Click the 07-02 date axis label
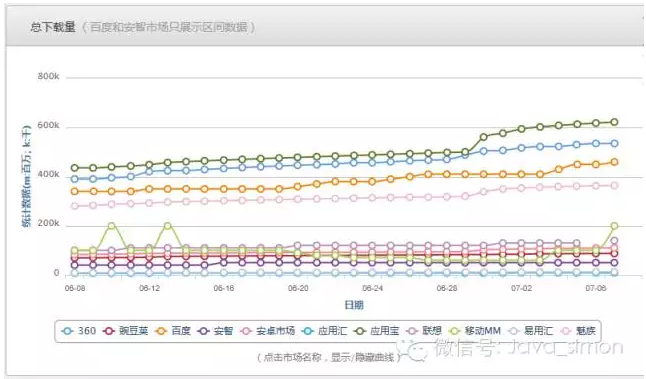Viewport: 646px width, 379px height. point(521,288)
